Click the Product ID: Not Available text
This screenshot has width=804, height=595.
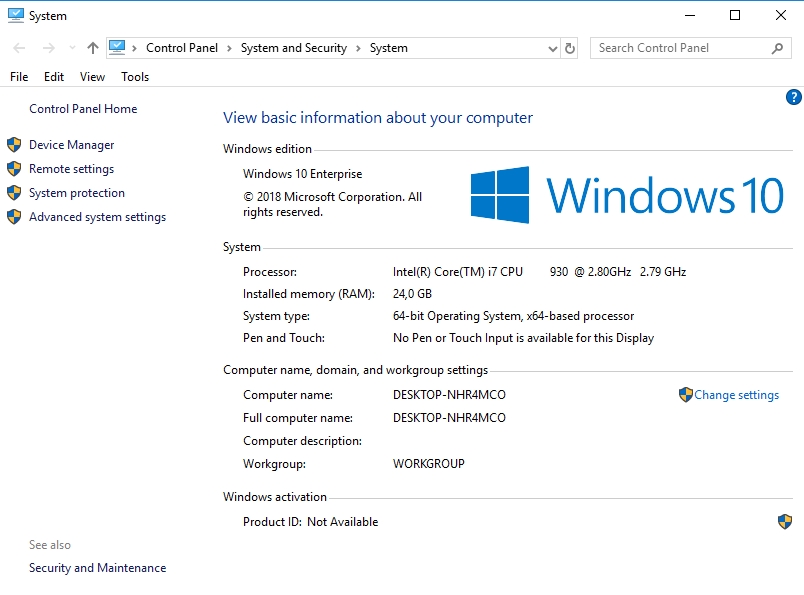click(311, 522)
